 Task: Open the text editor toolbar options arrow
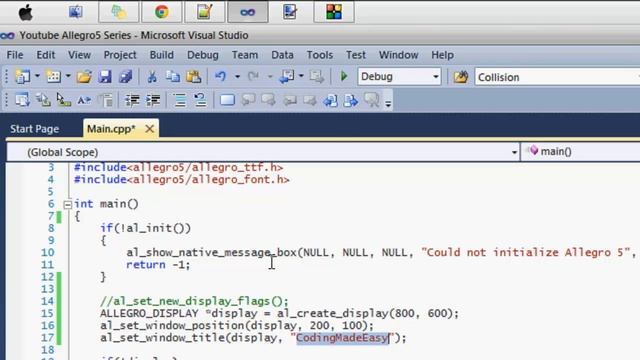pos(388,103)
